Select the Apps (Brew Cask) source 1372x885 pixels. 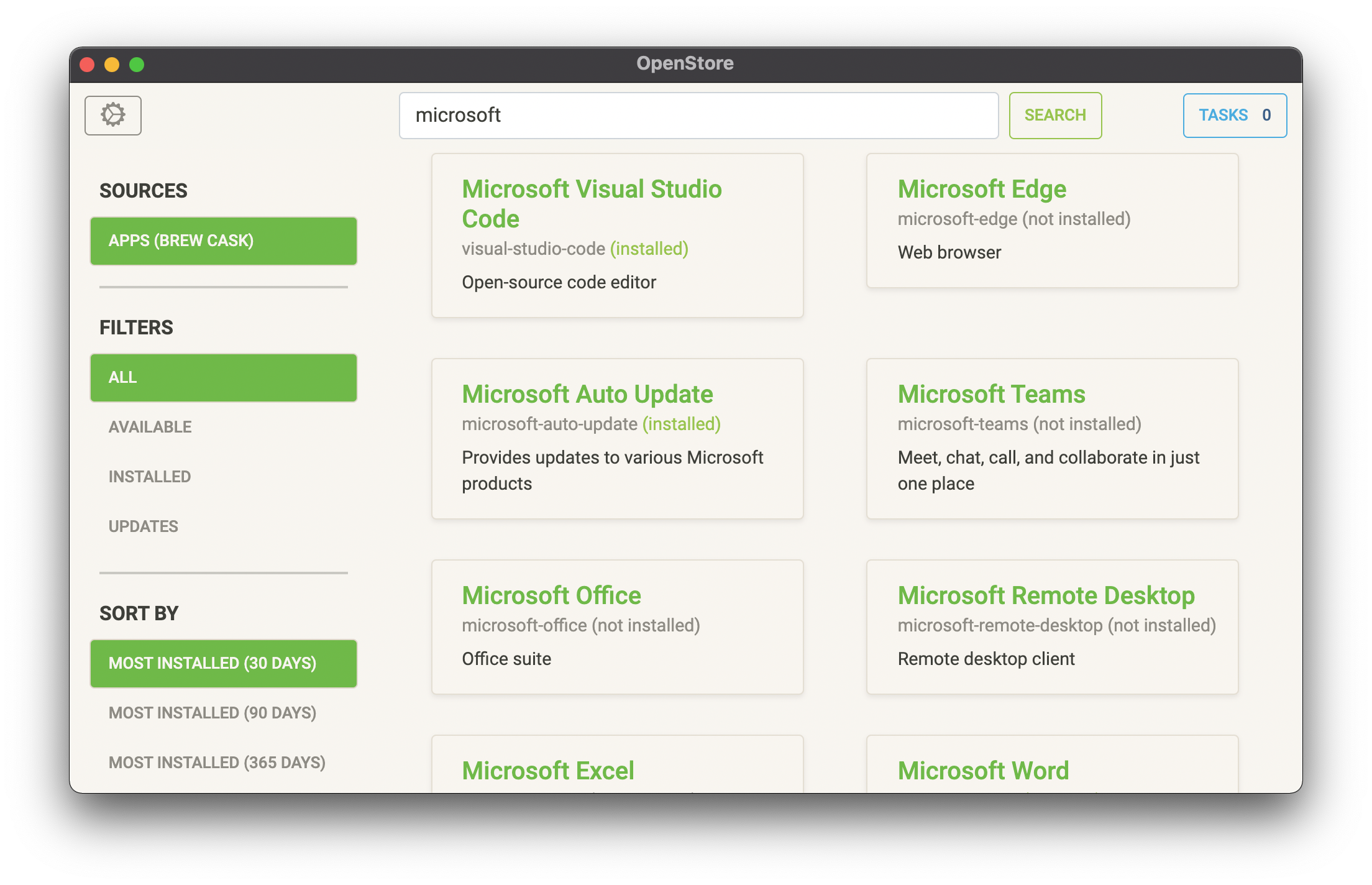224,241
